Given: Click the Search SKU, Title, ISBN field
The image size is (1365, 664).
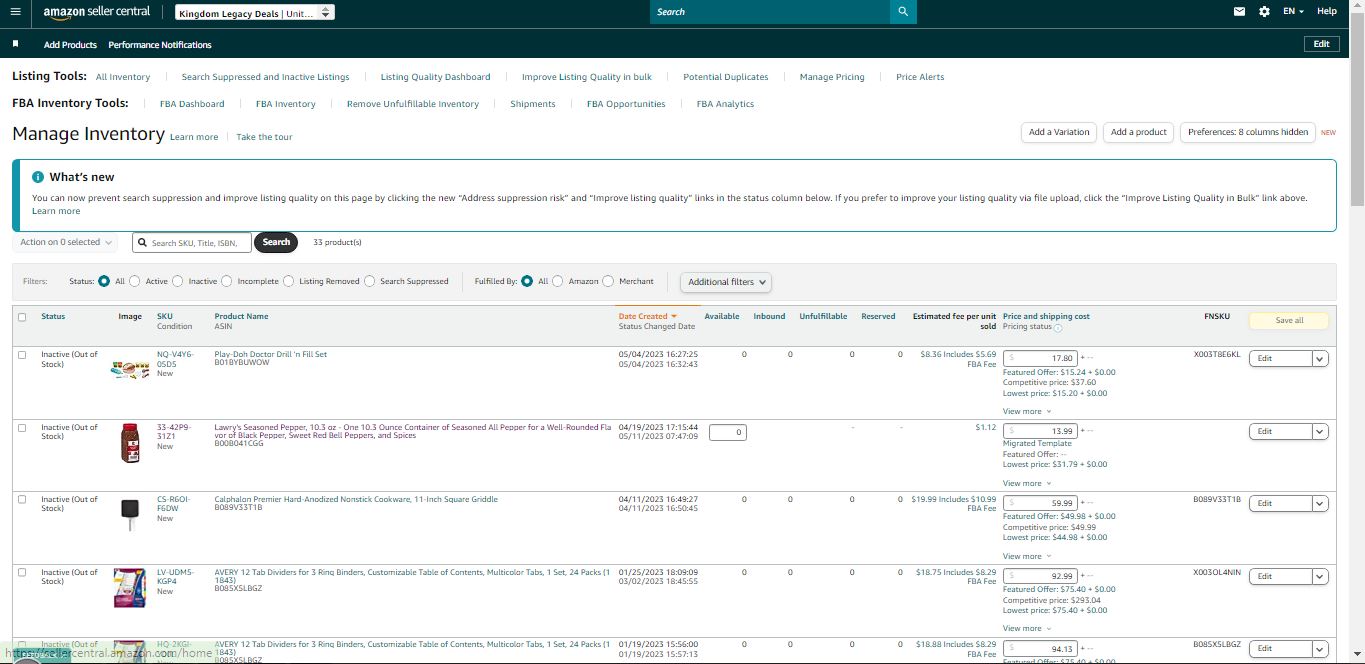Looking at the screenshot, I should pyautogui.click(x=192, y=242).
